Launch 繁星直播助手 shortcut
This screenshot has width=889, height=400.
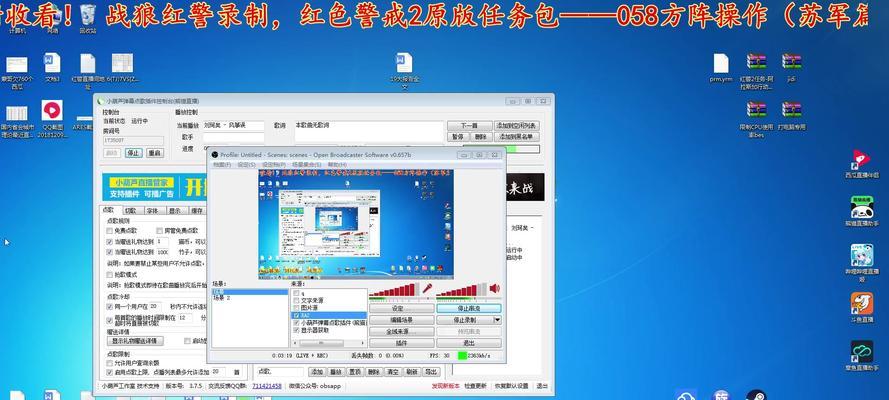pos(861,355)
